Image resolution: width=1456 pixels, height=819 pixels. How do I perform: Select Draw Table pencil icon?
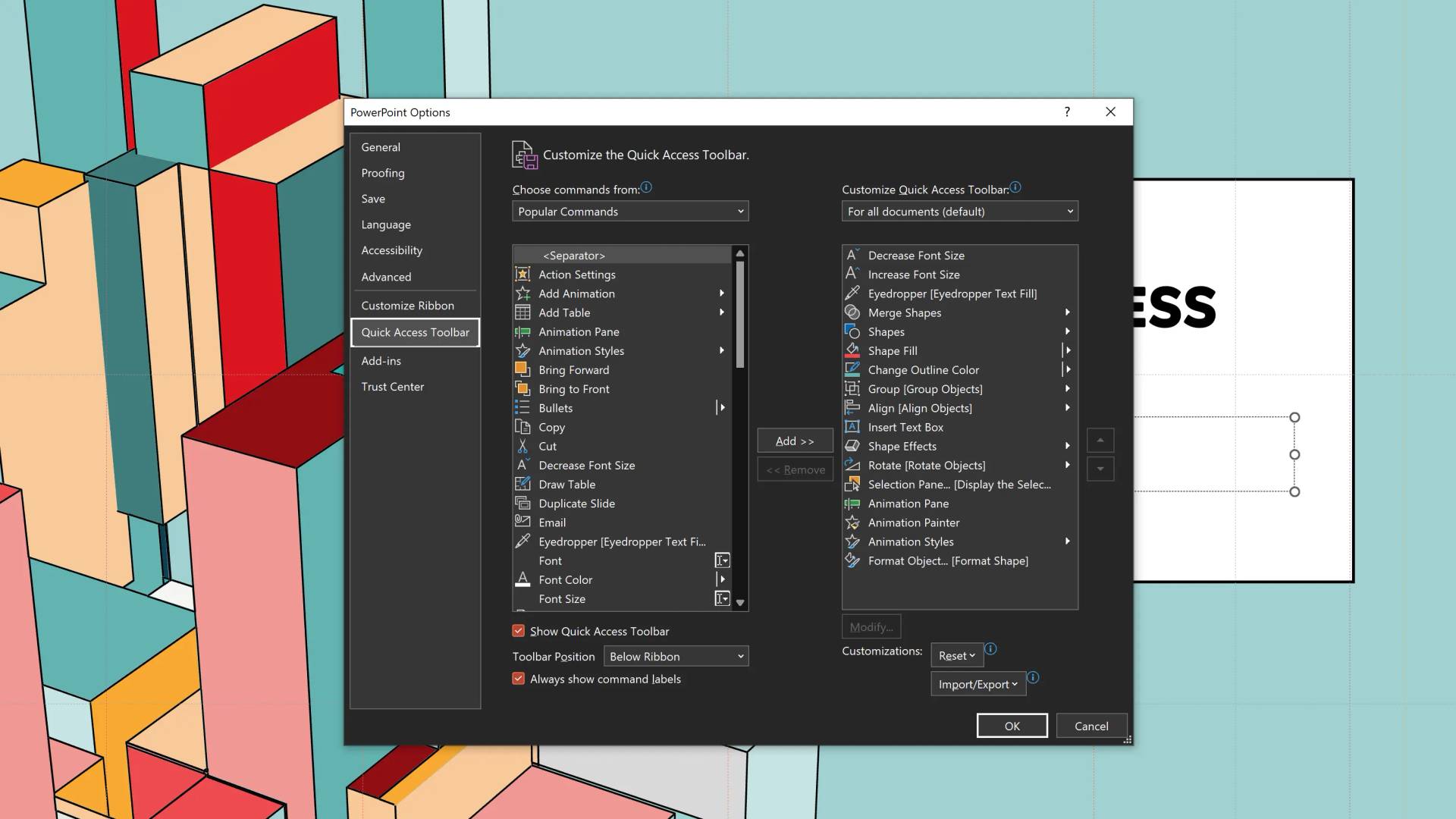click(522, 484)
